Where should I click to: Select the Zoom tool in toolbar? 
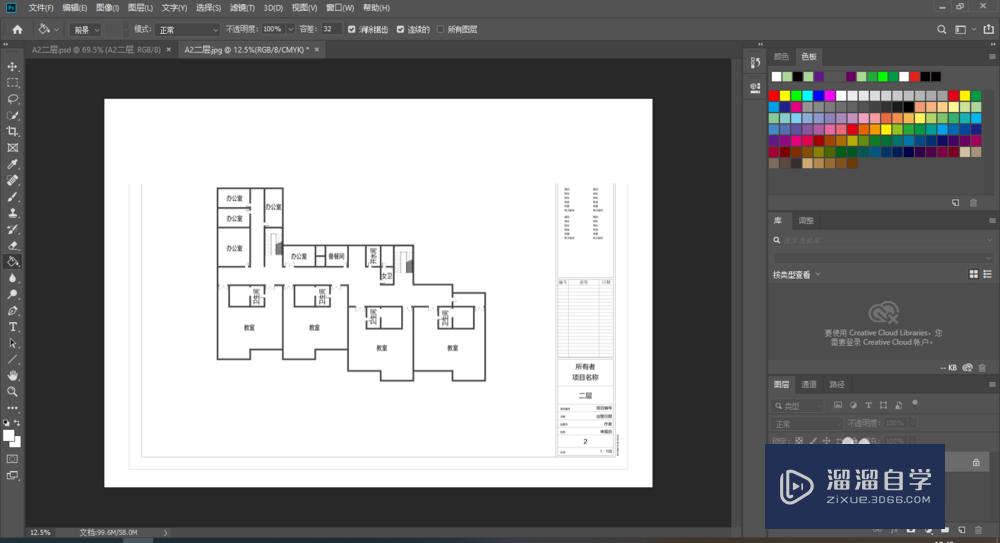coord(13,391)
